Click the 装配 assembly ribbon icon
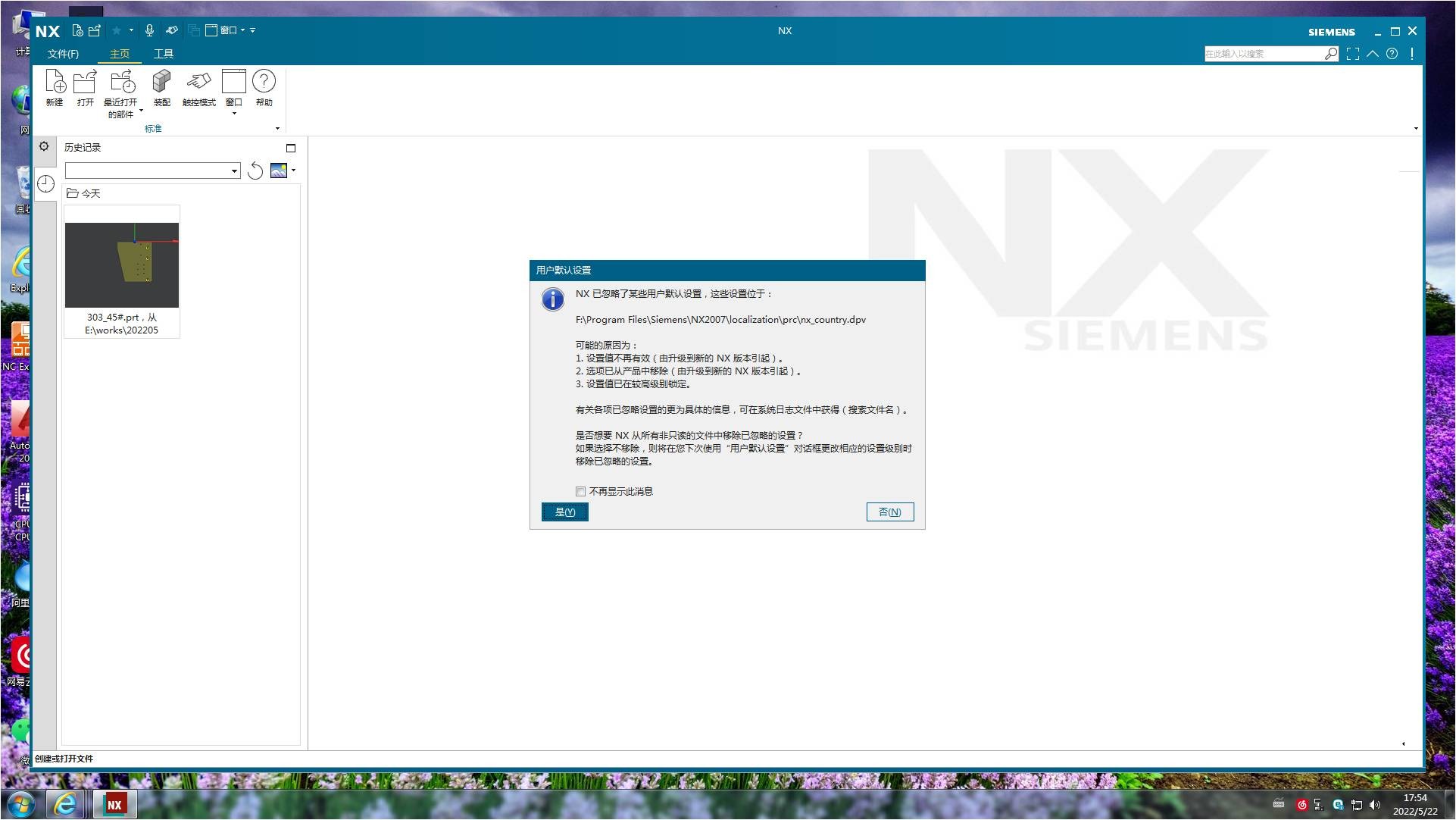 [161, 88]
